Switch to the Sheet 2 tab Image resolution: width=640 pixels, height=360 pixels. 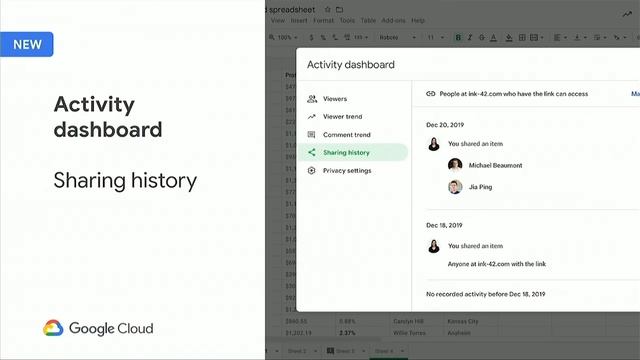point(297,351)
